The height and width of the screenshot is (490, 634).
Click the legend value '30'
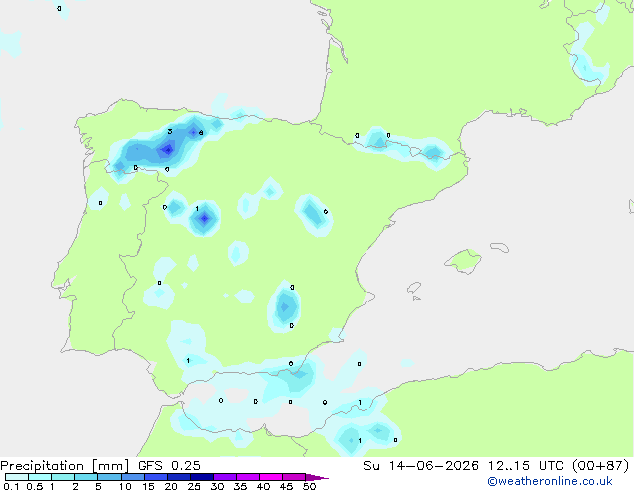pyautogui.click(x=217, y=486)
